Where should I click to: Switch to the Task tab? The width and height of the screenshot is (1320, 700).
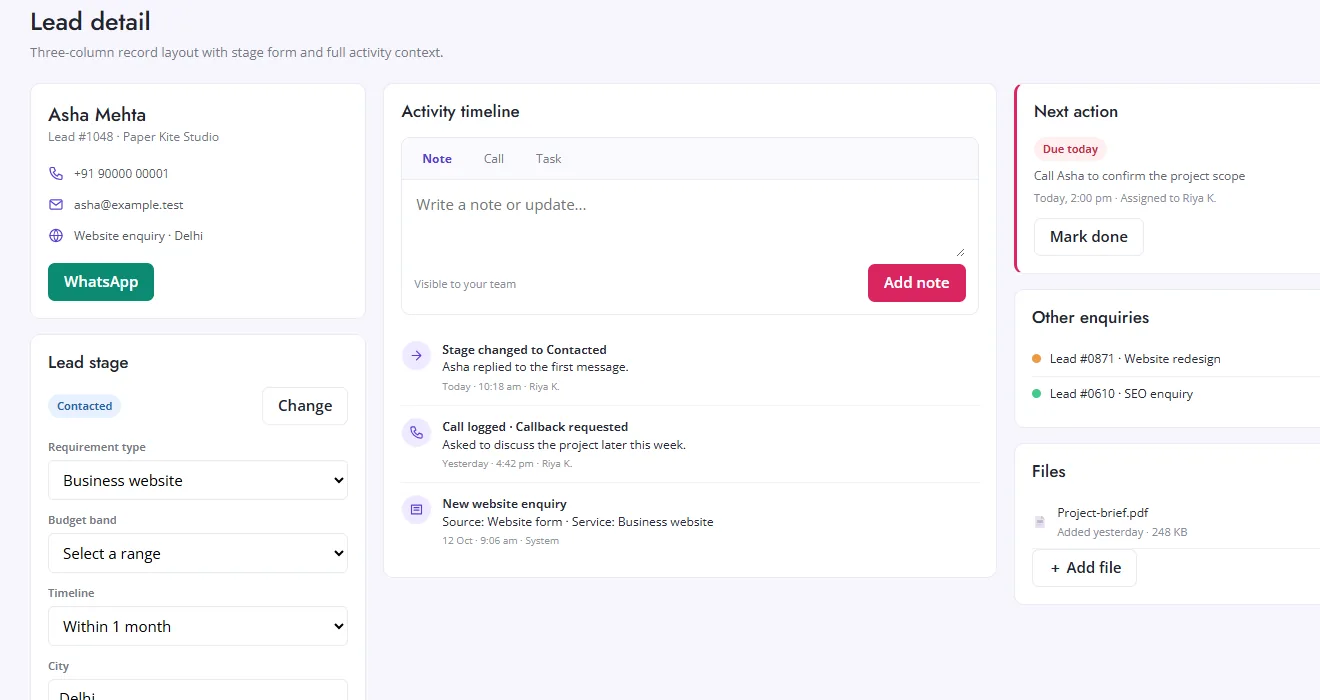(548, 159)
